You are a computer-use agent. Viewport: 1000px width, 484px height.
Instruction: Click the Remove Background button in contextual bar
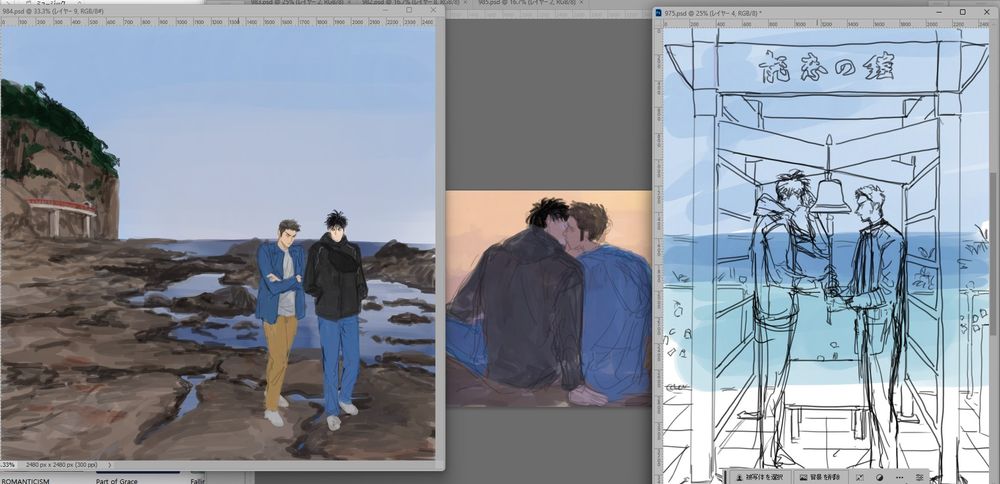(x=820, y=477)
